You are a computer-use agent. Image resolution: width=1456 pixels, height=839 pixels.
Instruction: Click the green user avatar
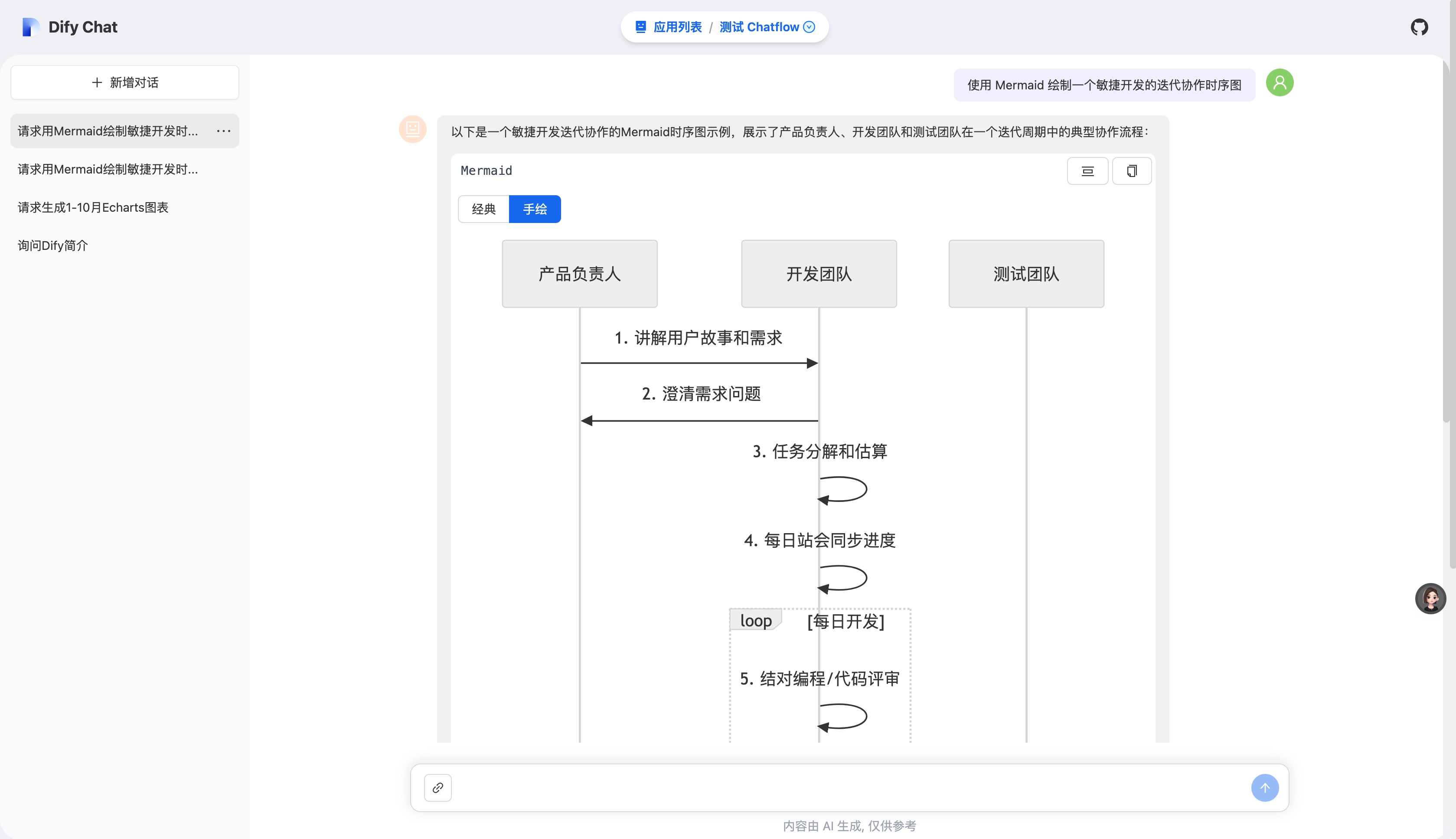point(1279,83)
